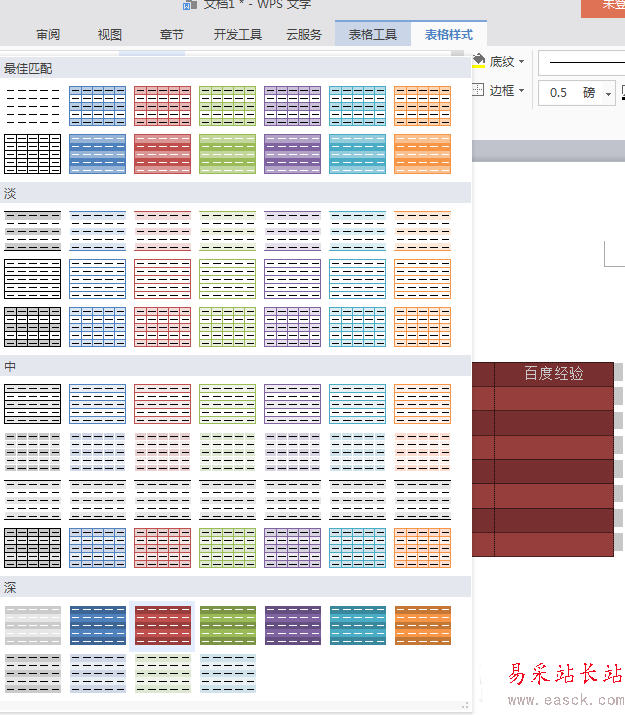
Task: Click the 底纹 paint bucket icon
Action: pyautogui.click(x=478, y=61)
